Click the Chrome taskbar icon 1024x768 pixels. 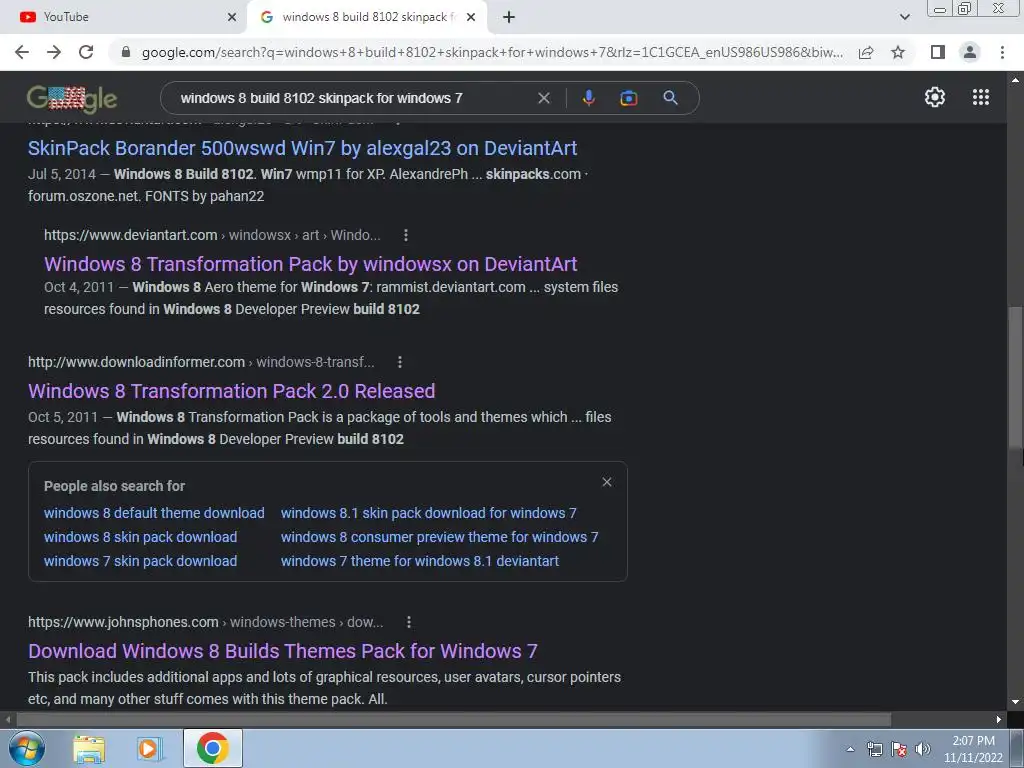pos(212,748)
